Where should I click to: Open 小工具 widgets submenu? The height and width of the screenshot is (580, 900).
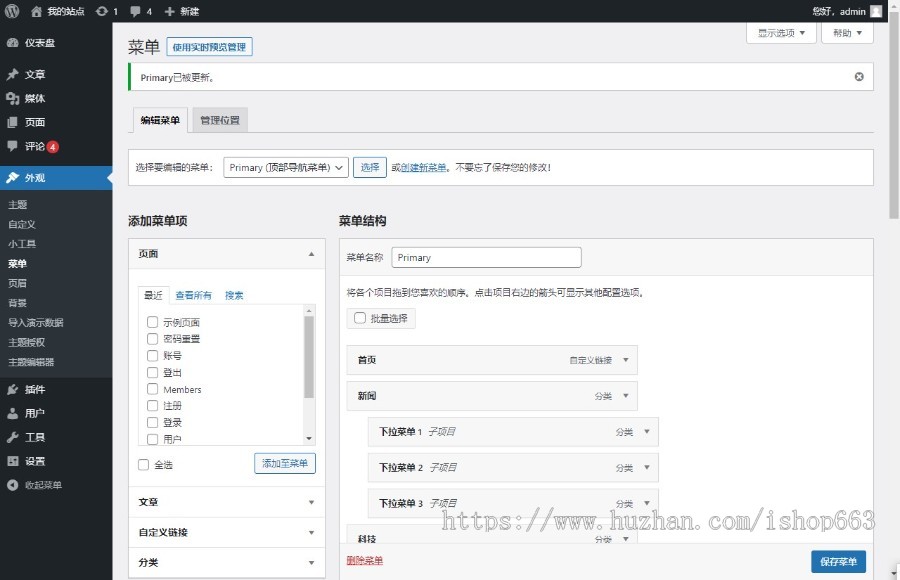[x=22, y=243]
